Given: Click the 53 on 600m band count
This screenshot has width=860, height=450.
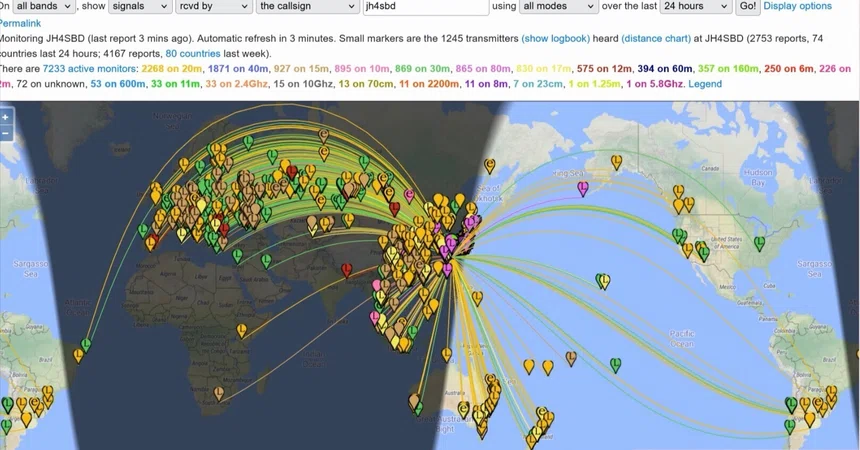Looking at the screenshot, I should (118, 84).
